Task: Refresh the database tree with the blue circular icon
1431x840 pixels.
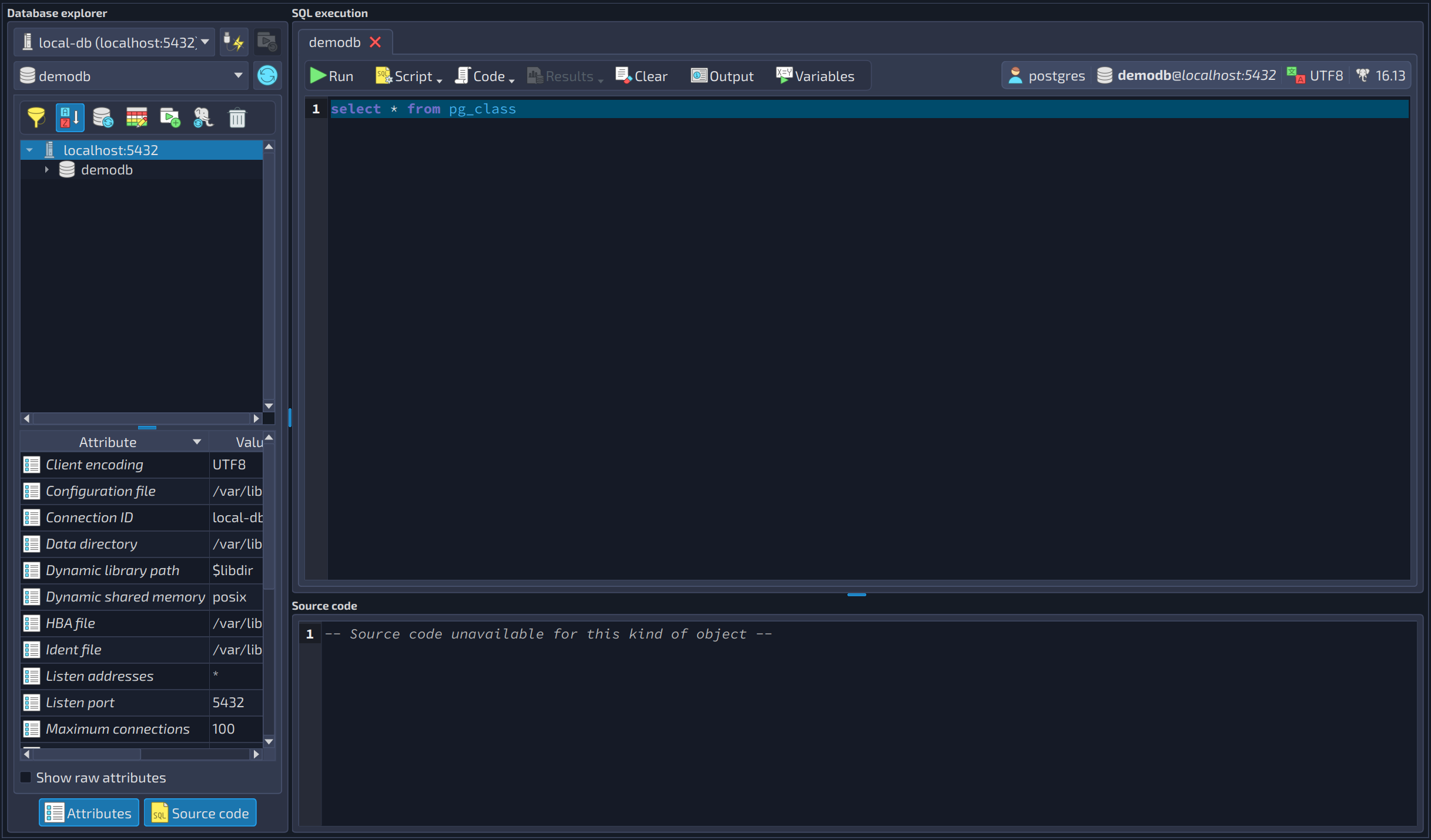Action: pos(267,76)
